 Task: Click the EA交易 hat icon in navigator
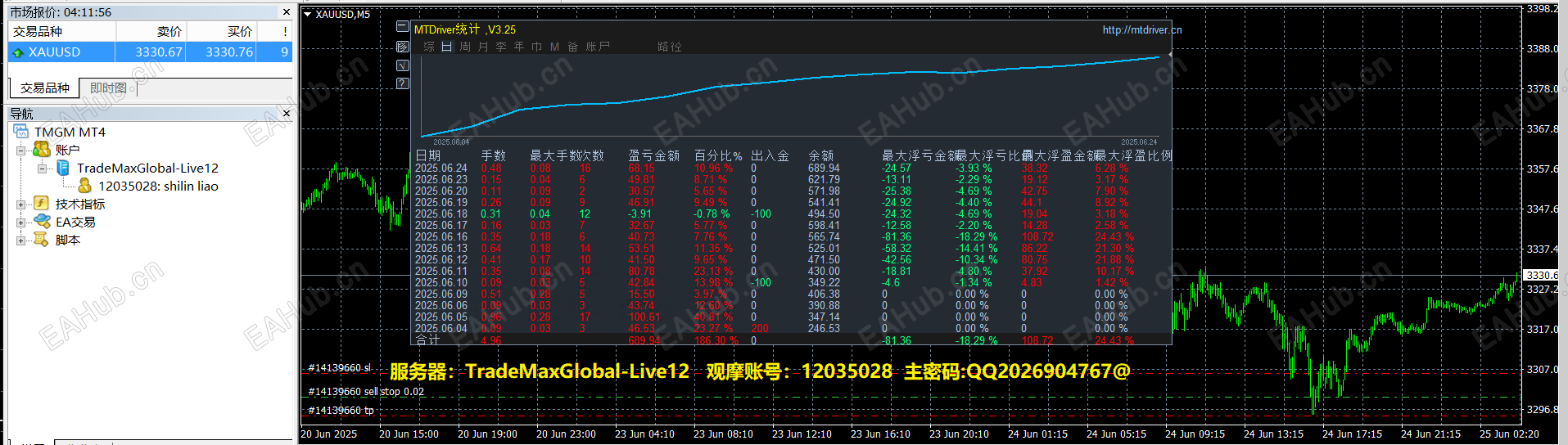point(42,222)
